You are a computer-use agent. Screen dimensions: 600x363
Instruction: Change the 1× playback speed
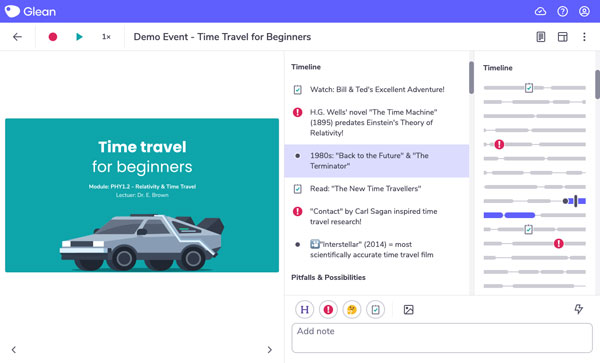[106, 37]
